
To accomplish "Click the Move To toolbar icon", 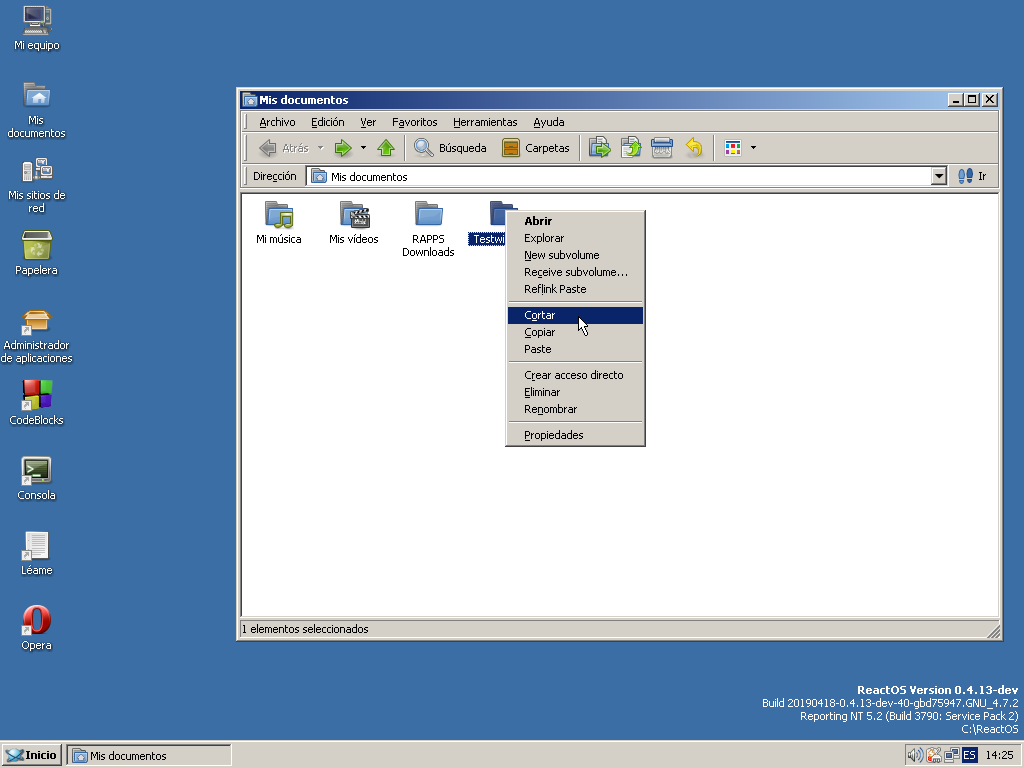I will click(600, 148).
